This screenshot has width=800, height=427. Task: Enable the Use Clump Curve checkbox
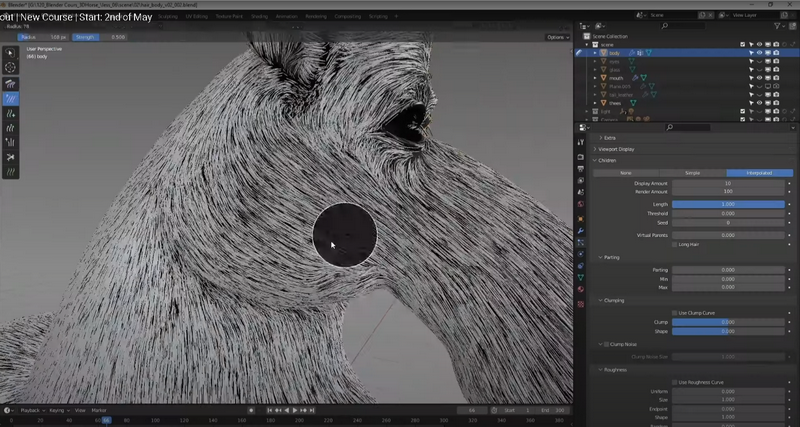(675, 313)
